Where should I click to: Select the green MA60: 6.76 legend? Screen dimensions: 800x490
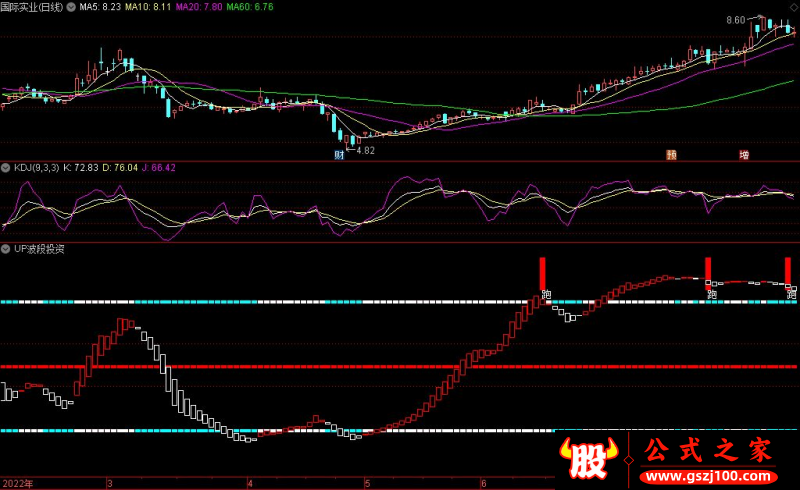[x=249, y=7]
